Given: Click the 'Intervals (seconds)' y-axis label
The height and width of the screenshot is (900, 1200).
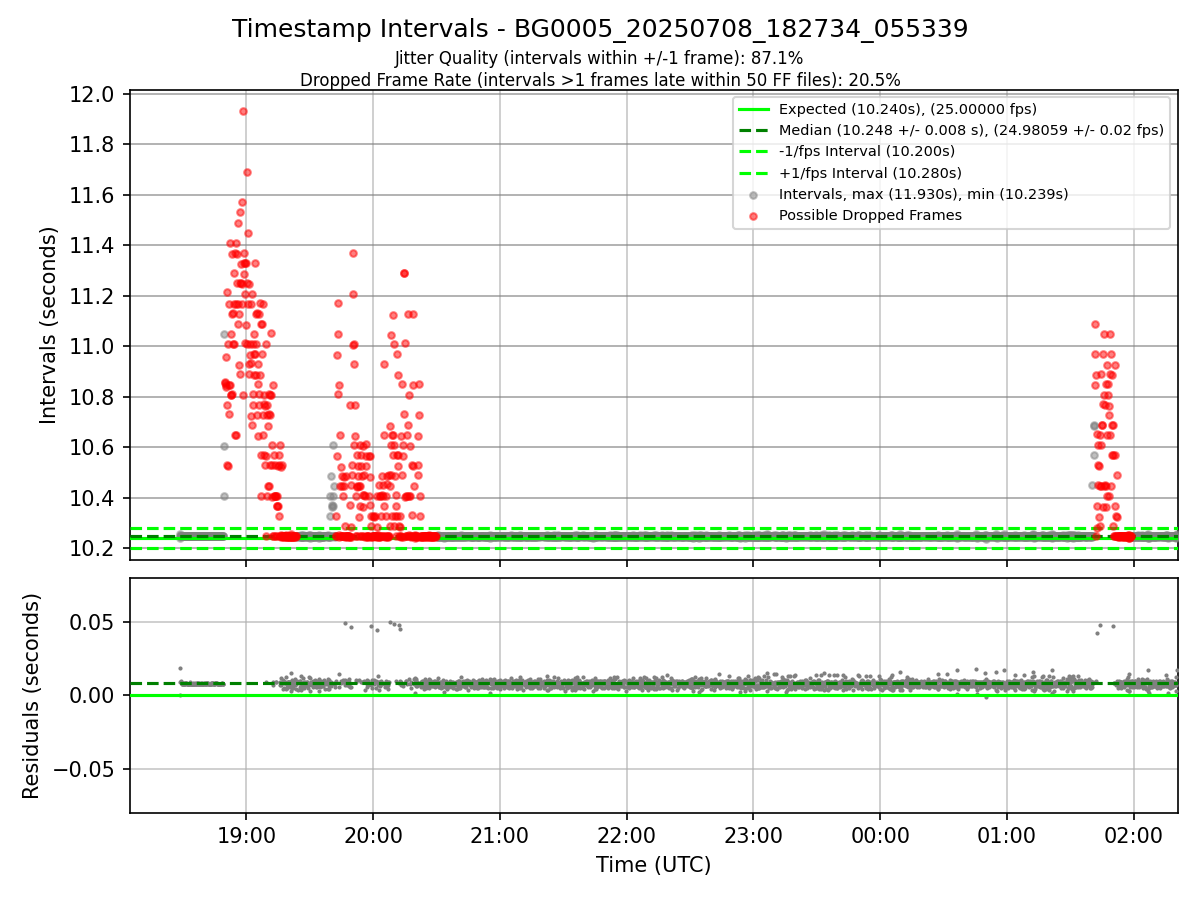Looking at the screenshot, I should coord(49,325).
